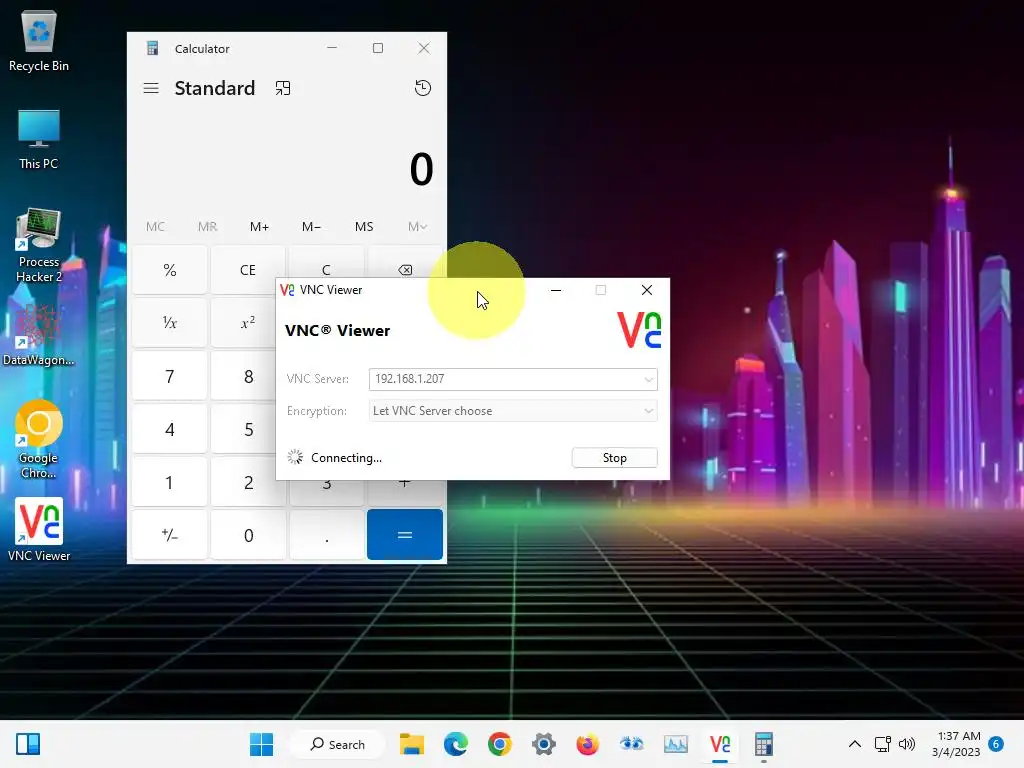Select the This PC desktop icon
This screenshot has height=768, width=1024.
[39, 140]
